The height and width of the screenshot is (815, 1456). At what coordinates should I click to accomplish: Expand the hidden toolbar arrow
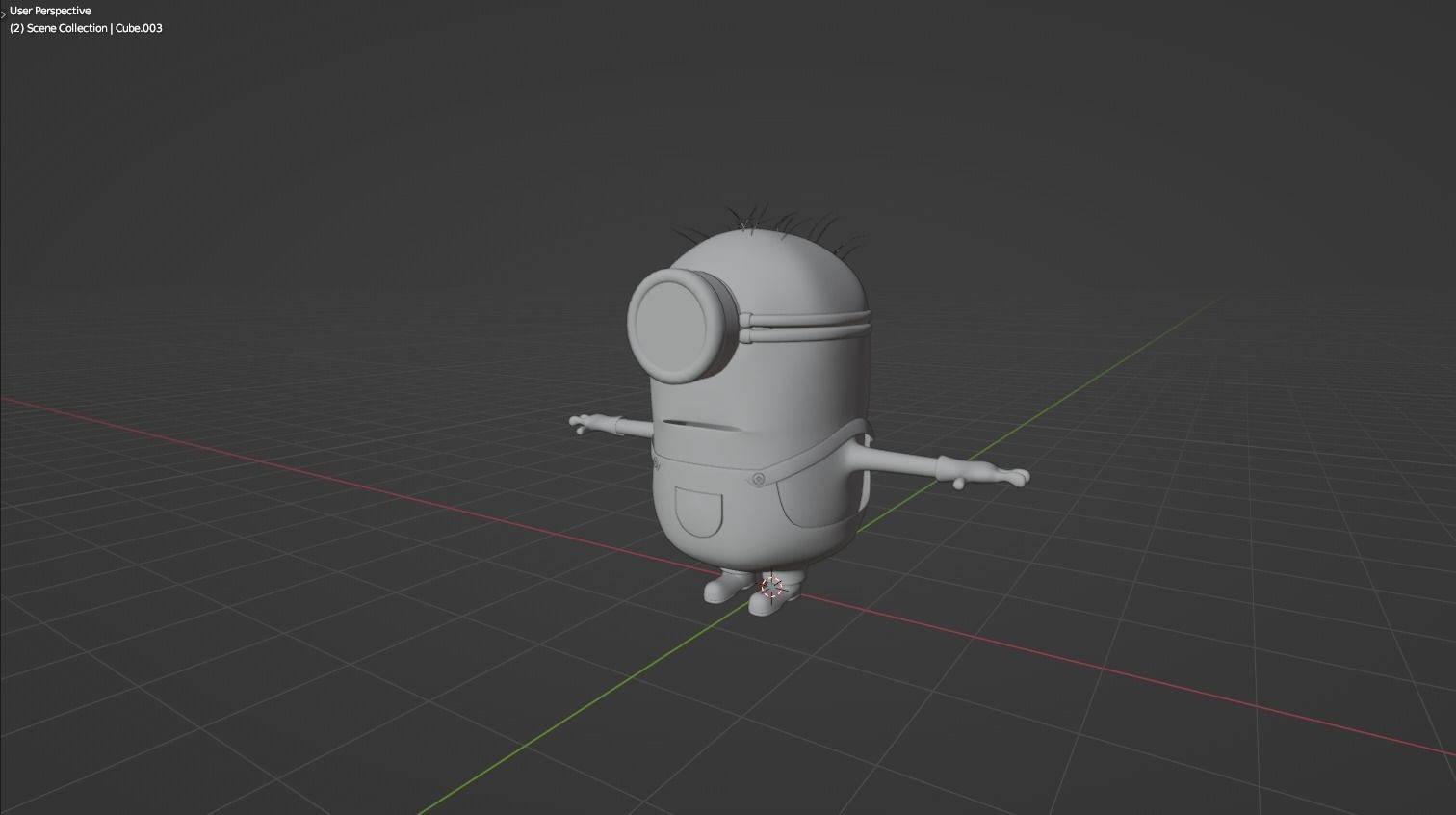point(3,15)
